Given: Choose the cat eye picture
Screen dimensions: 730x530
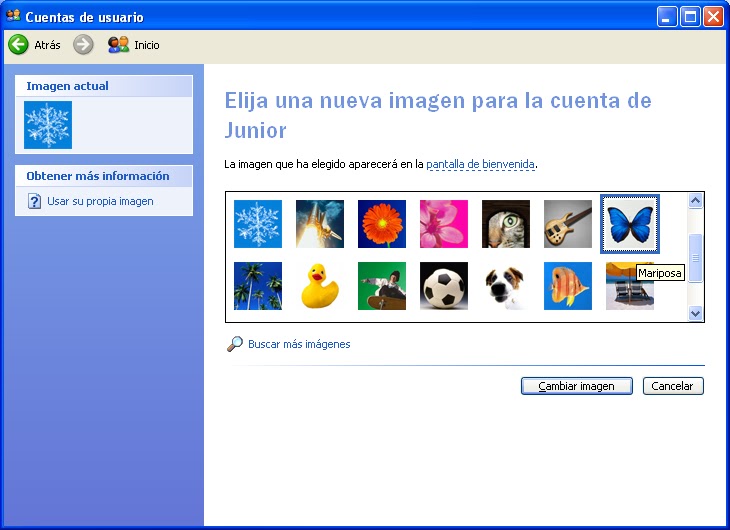Looking at the screenshot, I should pyautogui.click(x=506, y=224).
